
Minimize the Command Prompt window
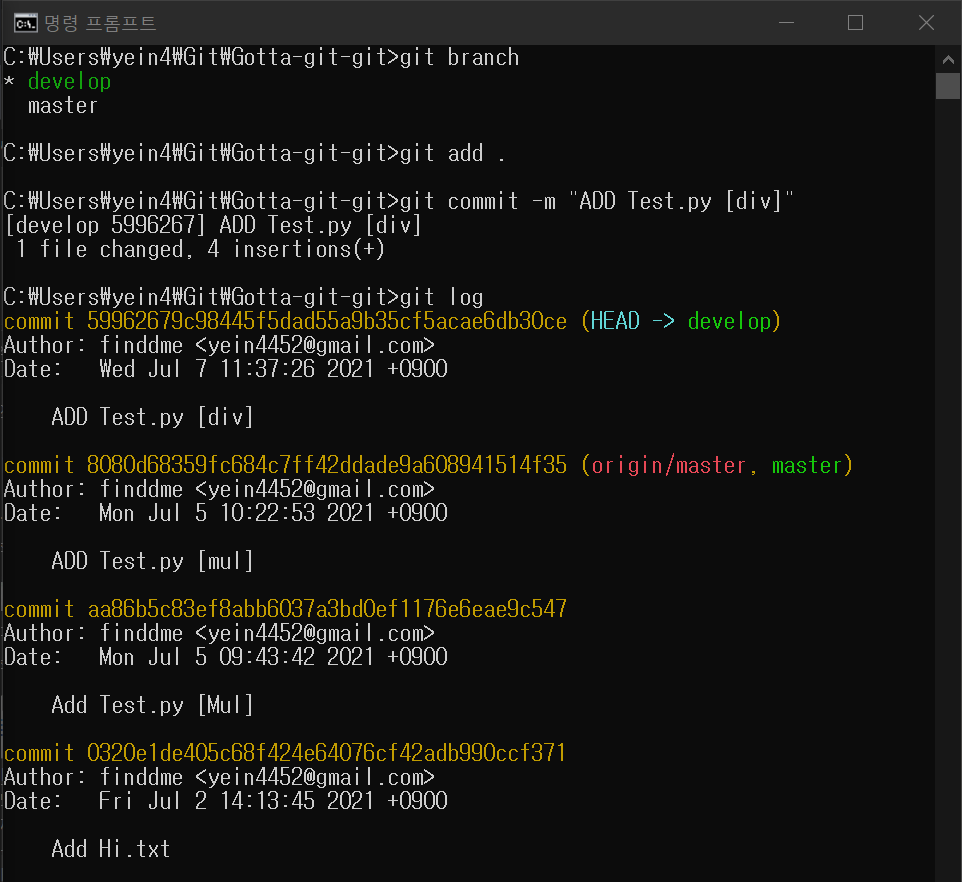[x=787, y=23]
